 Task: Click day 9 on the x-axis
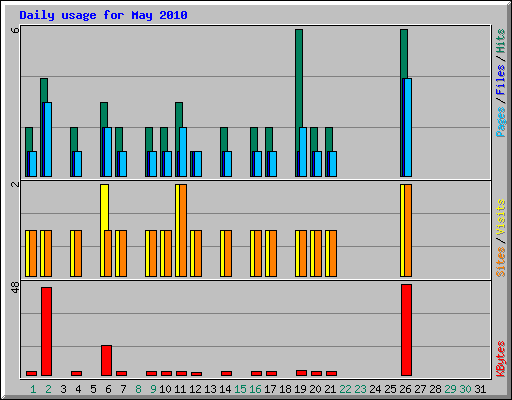[x=153, y=389]
